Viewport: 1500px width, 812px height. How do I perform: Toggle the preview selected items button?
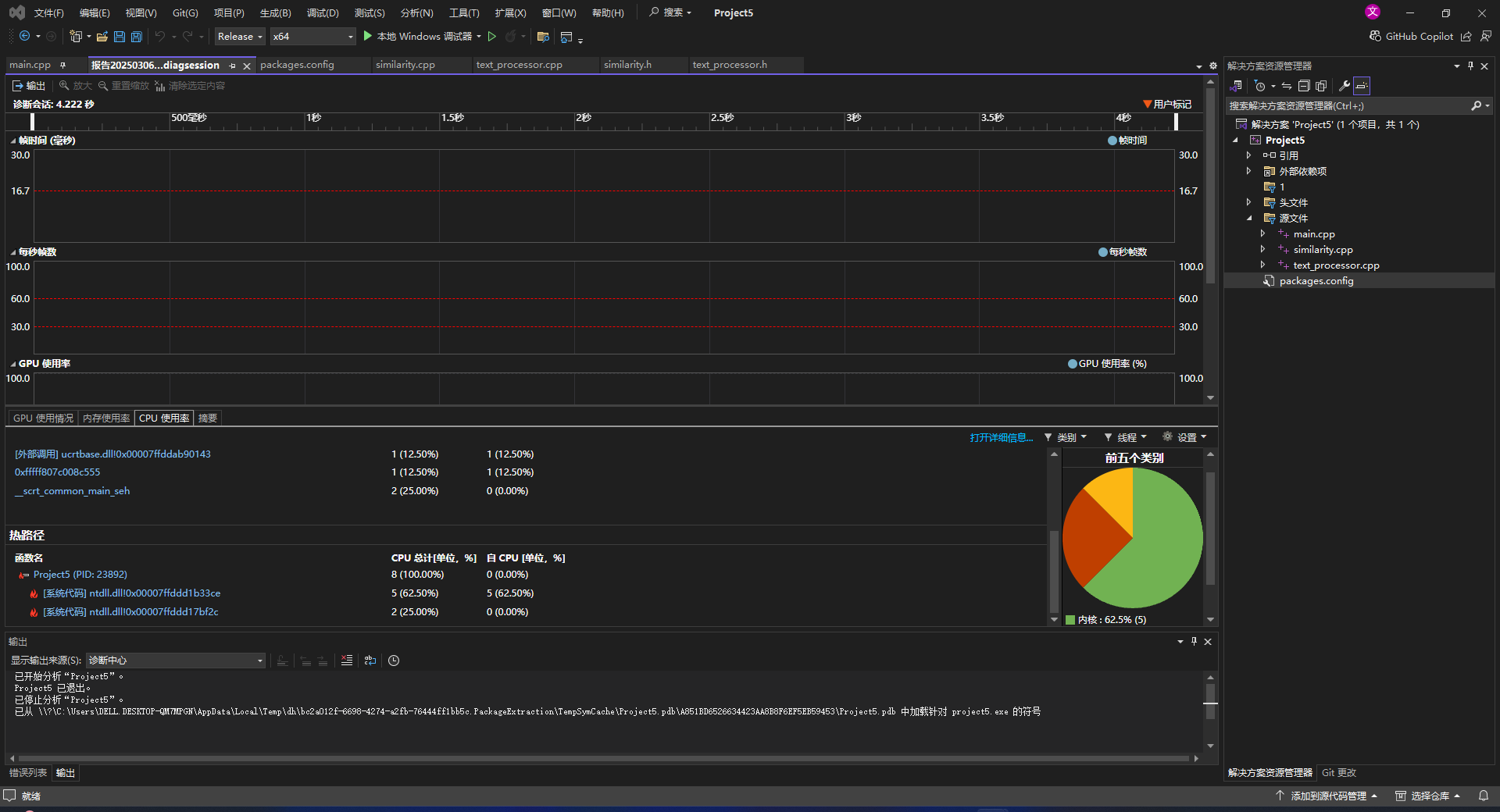tap(1362, 86)
